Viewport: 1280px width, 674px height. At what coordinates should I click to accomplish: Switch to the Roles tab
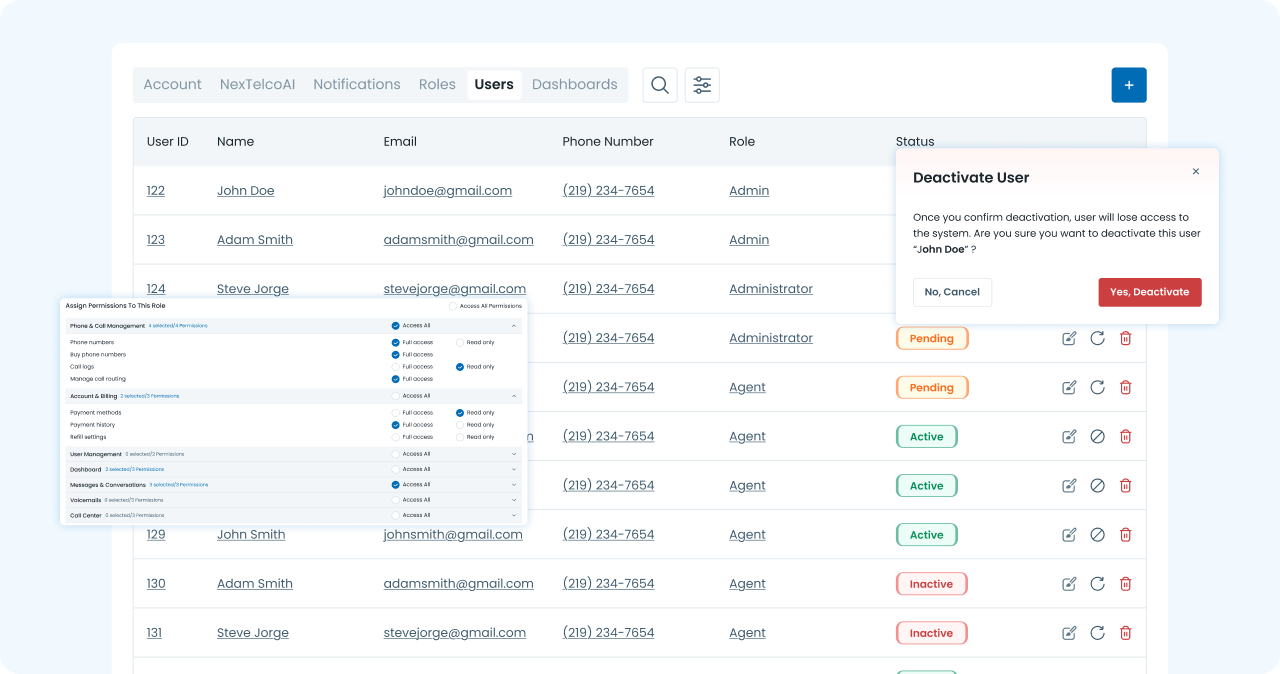[437, 85]
